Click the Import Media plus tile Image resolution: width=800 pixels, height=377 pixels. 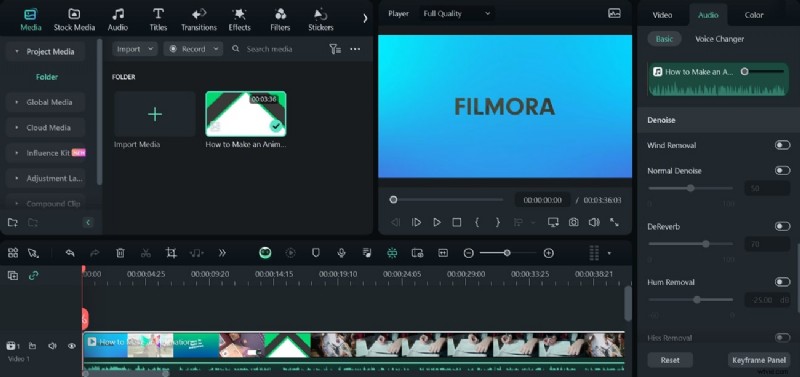click(x=155, y=114)
